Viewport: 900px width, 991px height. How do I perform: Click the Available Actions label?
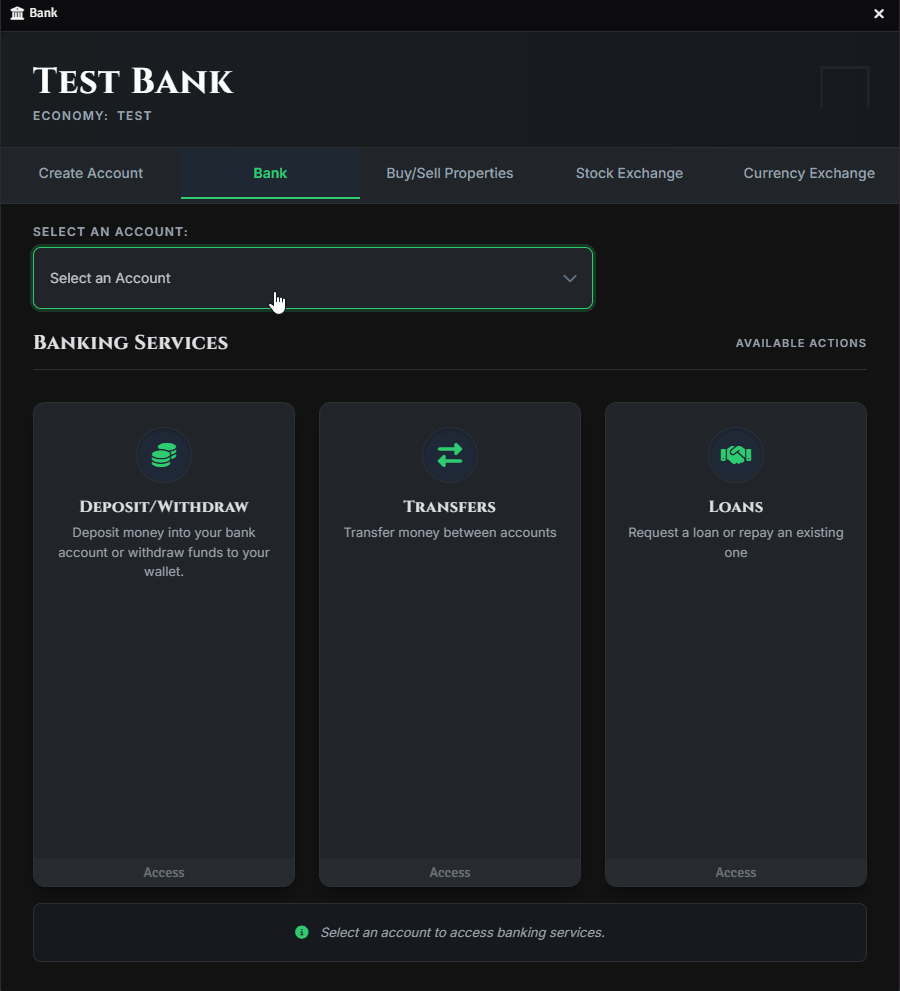pos(801,343)
